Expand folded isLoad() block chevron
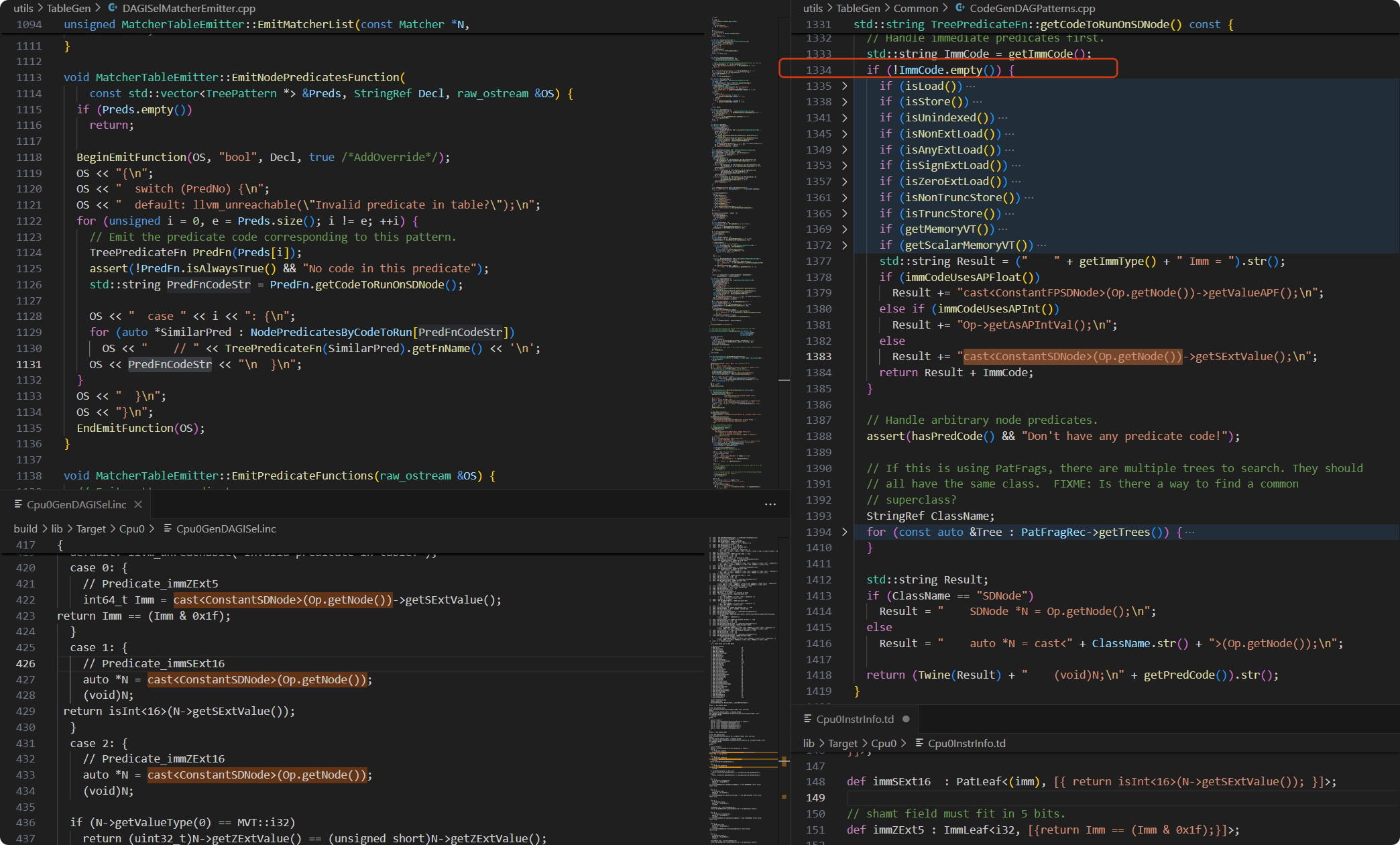This screenshot has width=1400, height=845. [x=844, y=86]
